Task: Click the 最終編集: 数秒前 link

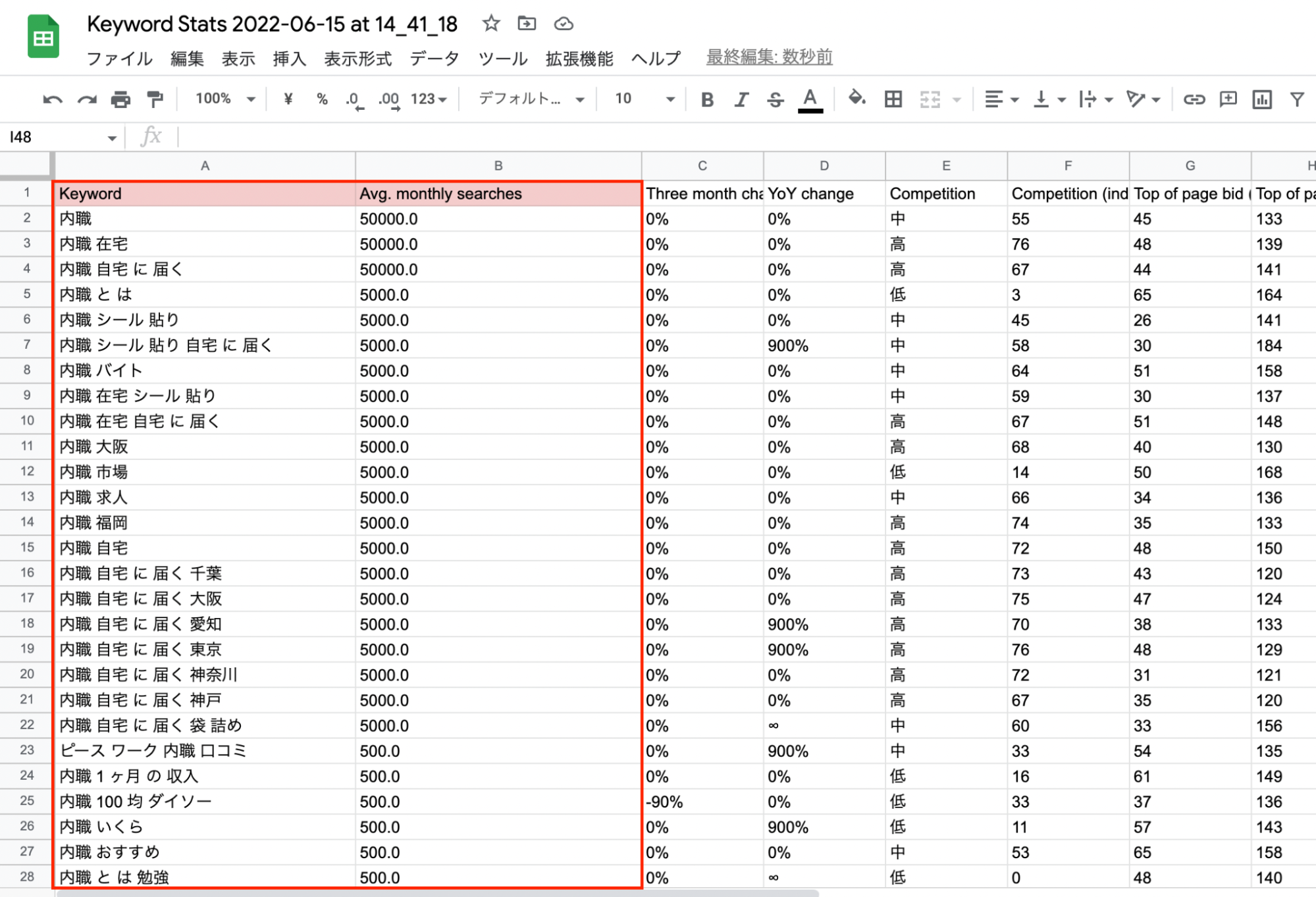Action: pos(769,57)
